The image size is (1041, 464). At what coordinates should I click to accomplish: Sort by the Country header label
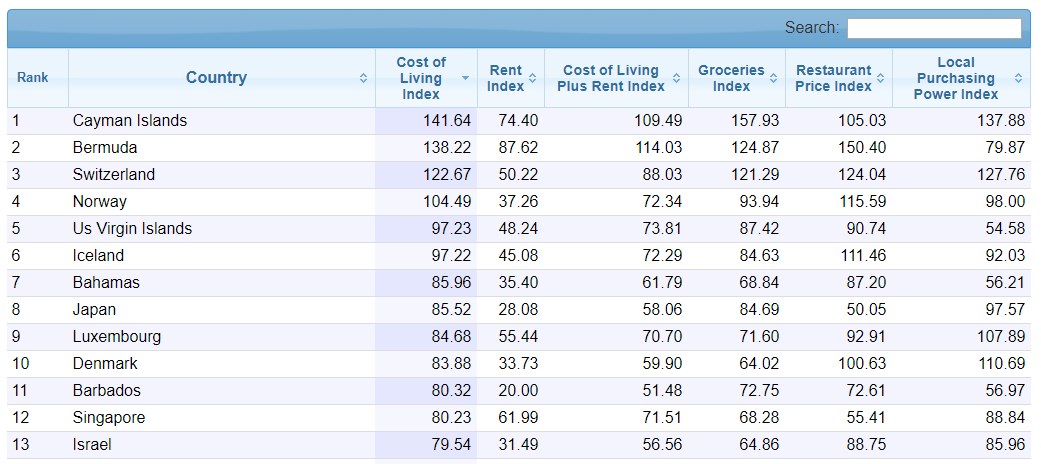pos(216,78)
